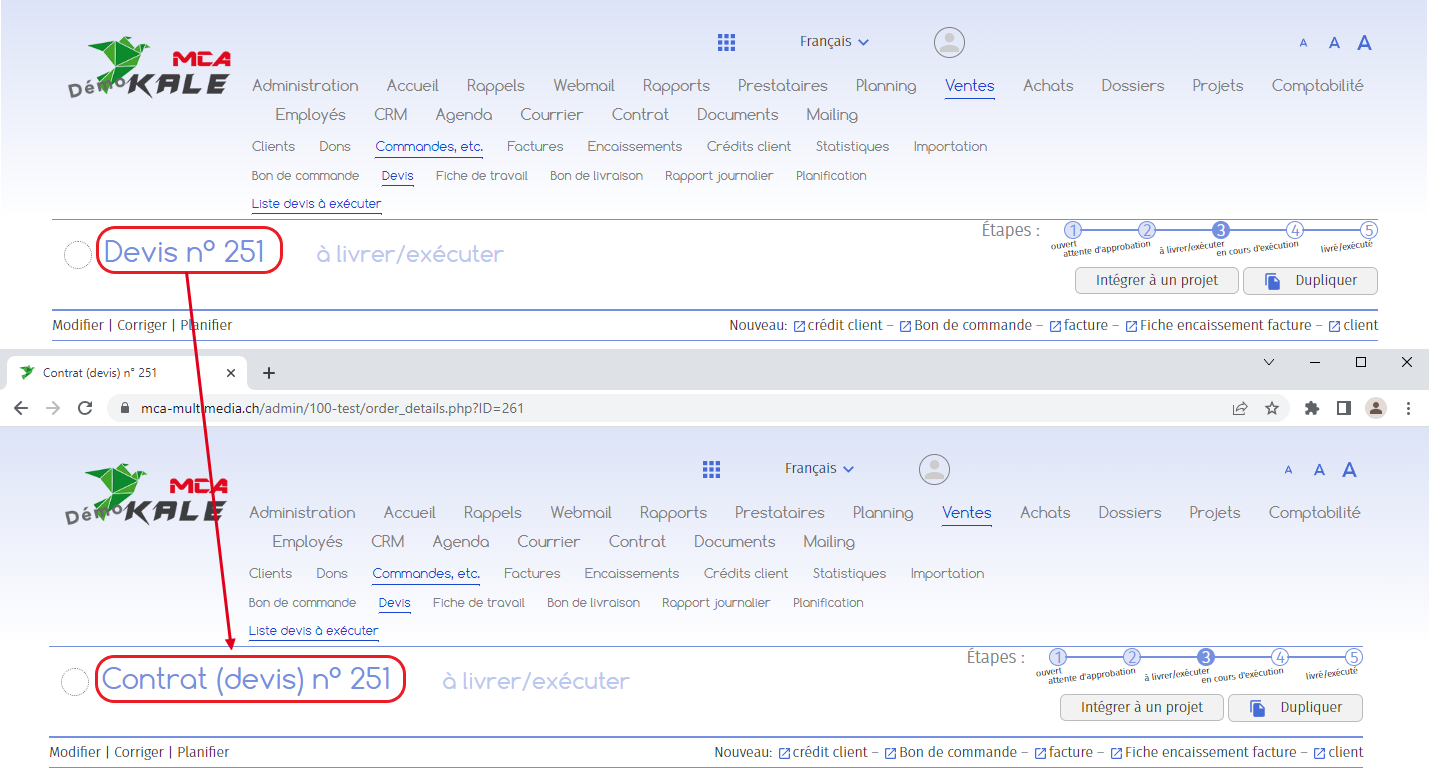Viewport: 1429px width, 777px height.
Task: Open the Chrome three-dot menu
Action: (1408, 408)
